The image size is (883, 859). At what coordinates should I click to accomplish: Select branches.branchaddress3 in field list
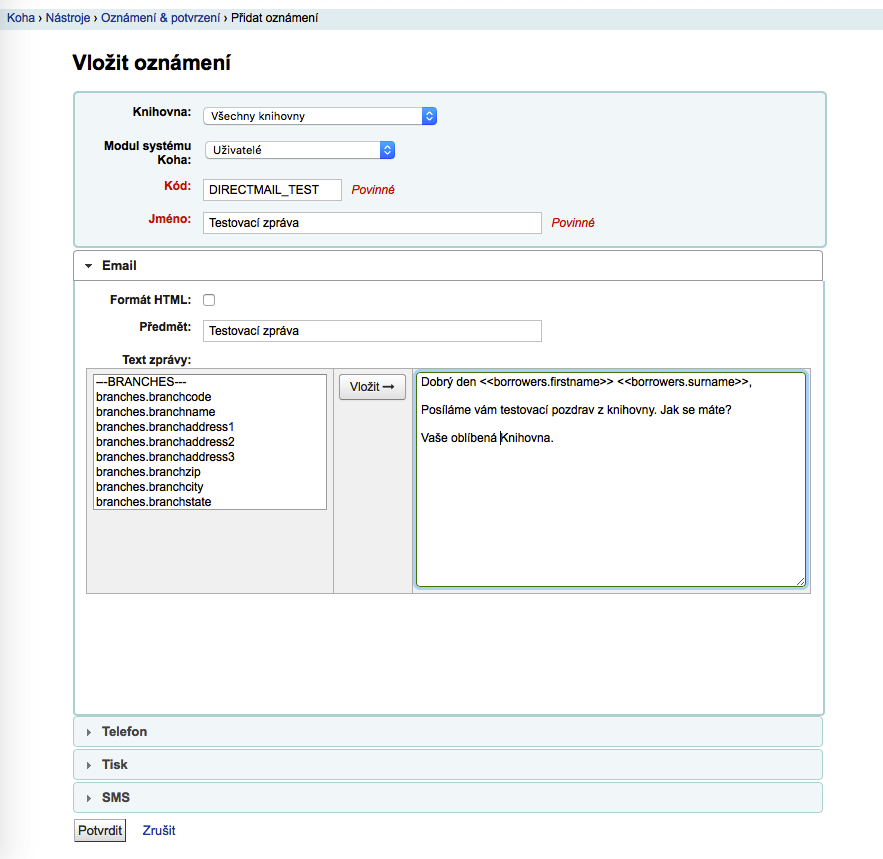209,457
